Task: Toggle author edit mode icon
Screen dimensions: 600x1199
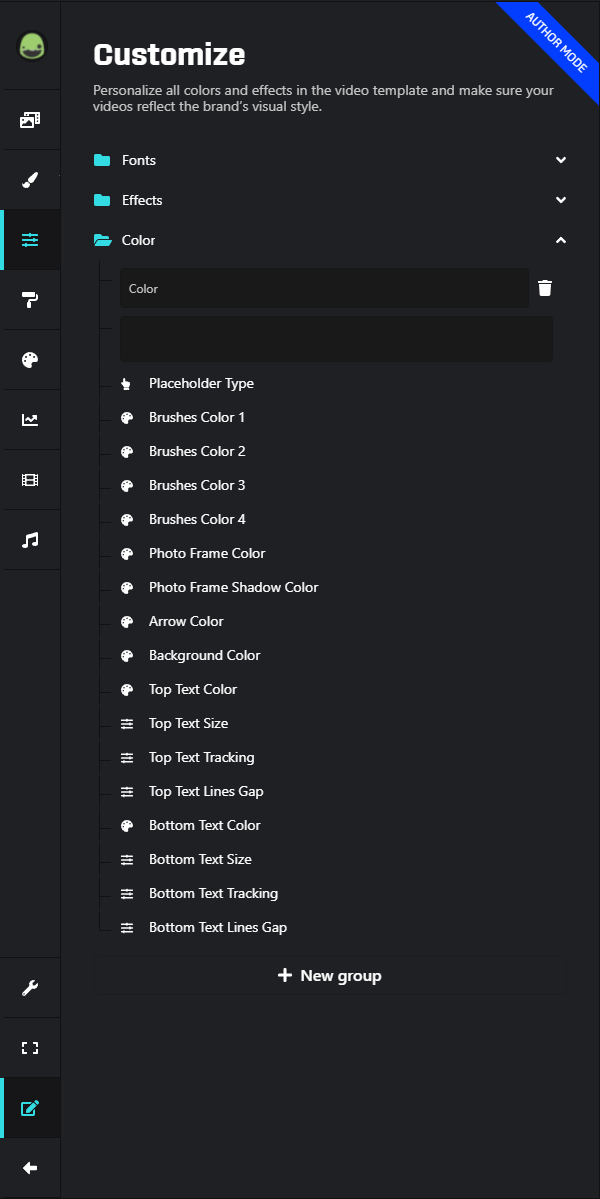Action: (x=30, y=1108)
